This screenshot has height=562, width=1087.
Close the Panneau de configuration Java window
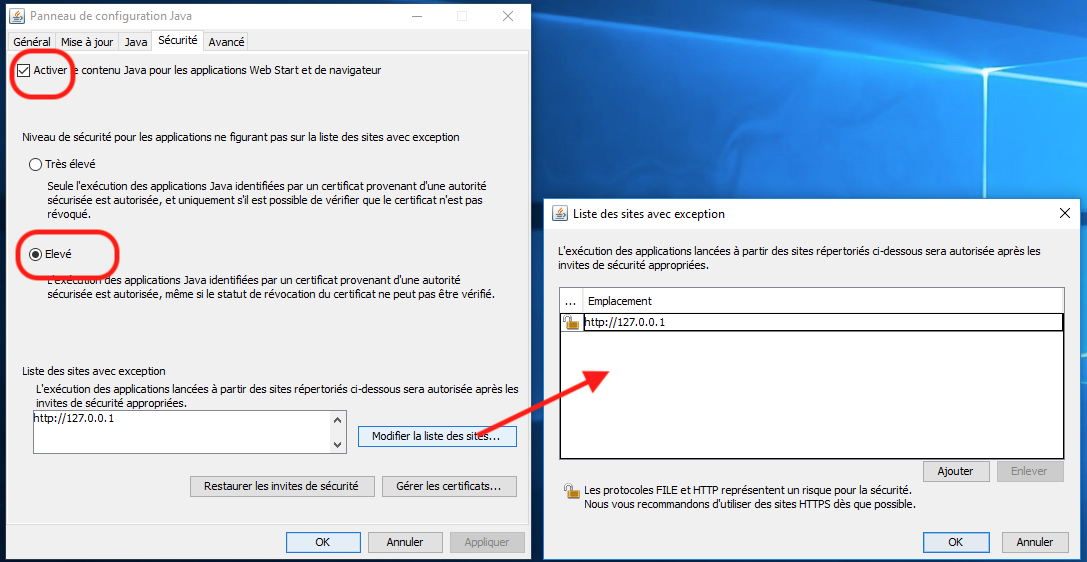509,16
